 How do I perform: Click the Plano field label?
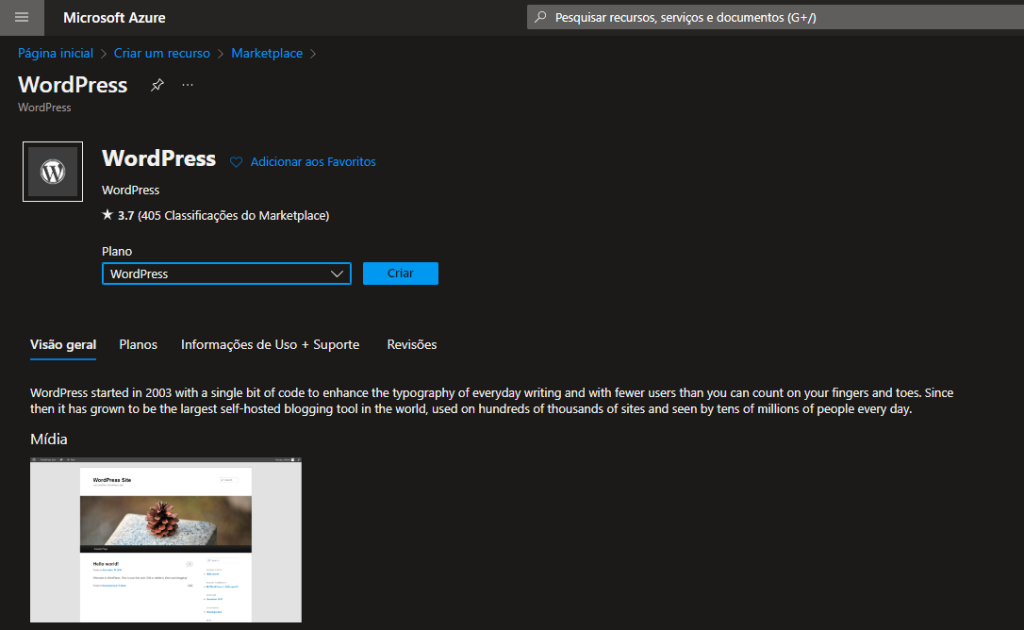(117, 251)
